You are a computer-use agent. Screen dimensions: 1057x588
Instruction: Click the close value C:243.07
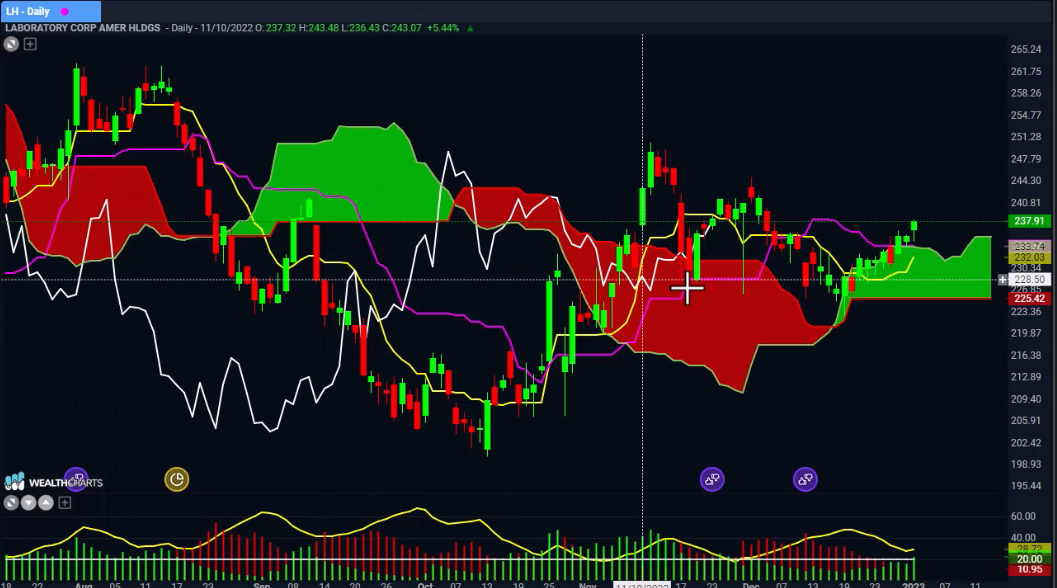402,28
